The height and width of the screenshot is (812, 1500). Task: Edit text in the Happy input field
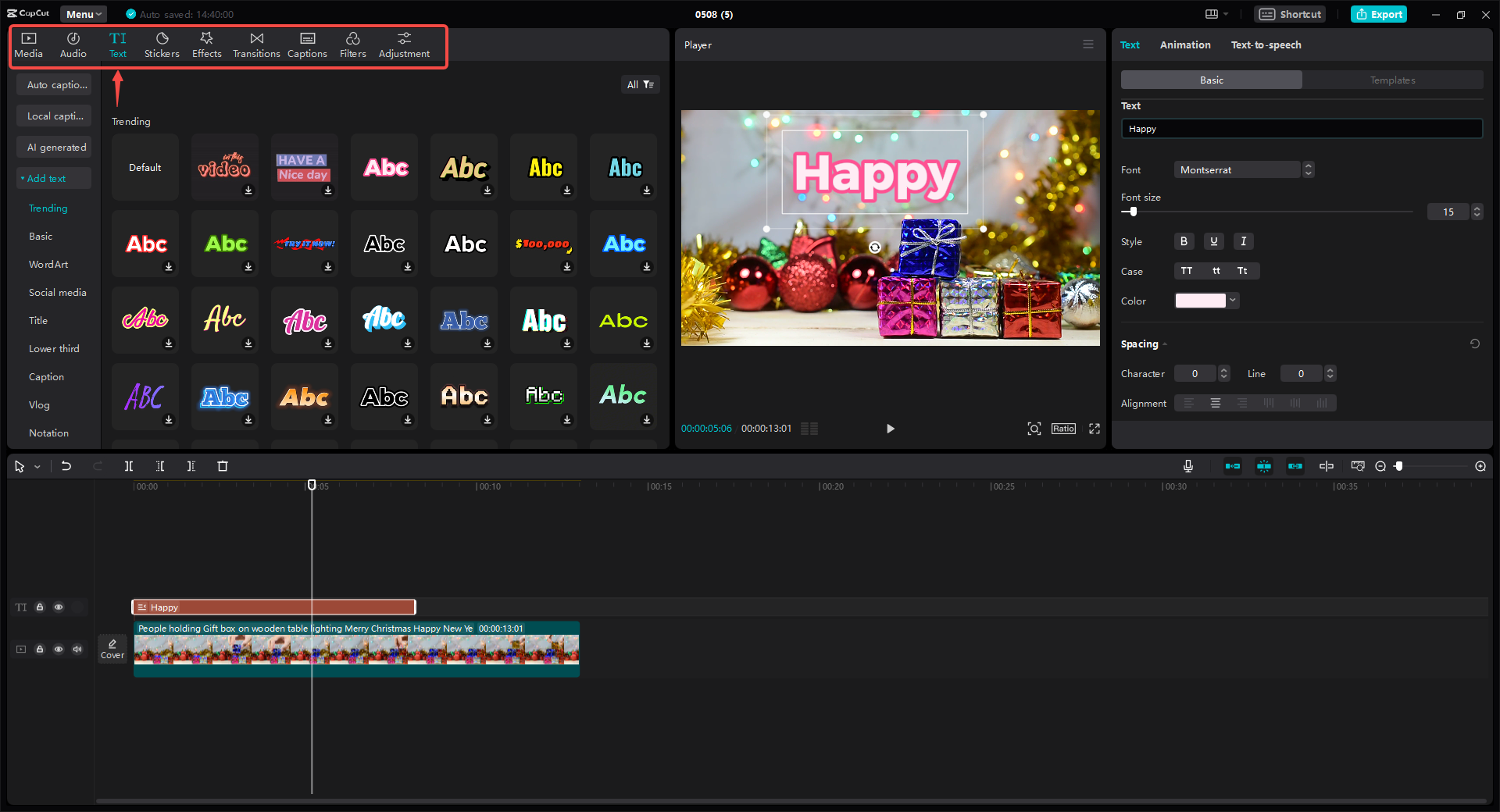coord(1301,128)
